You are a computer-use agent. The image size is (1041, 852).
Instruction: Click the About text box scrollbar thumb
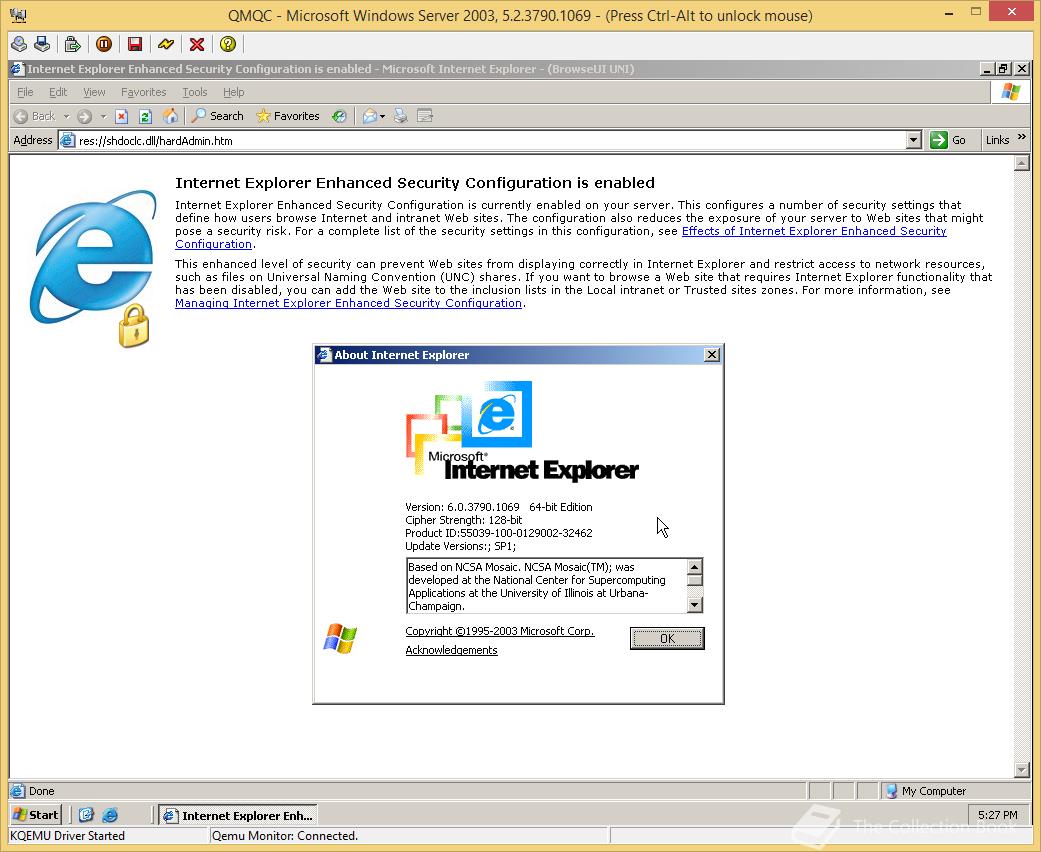[694, 580]
